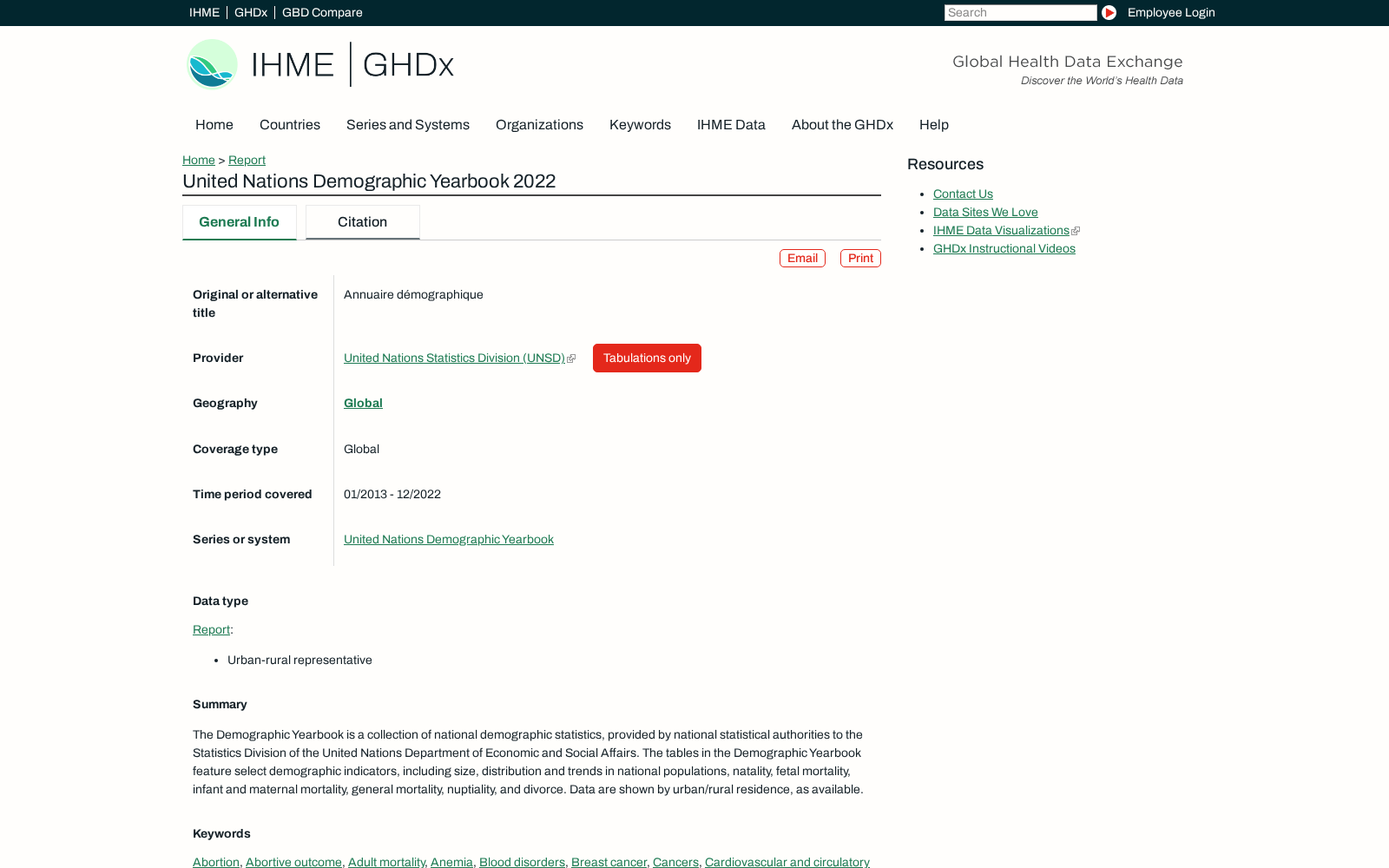Click the 'Annuaire démographique' title text
Screen dimensions: 1389x868
(x=413, y=295)
